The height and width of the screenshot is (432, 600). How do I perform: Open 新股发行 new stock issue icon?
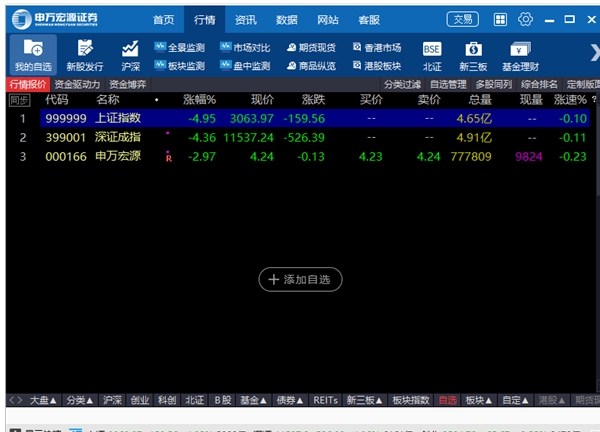click(85, 55)
